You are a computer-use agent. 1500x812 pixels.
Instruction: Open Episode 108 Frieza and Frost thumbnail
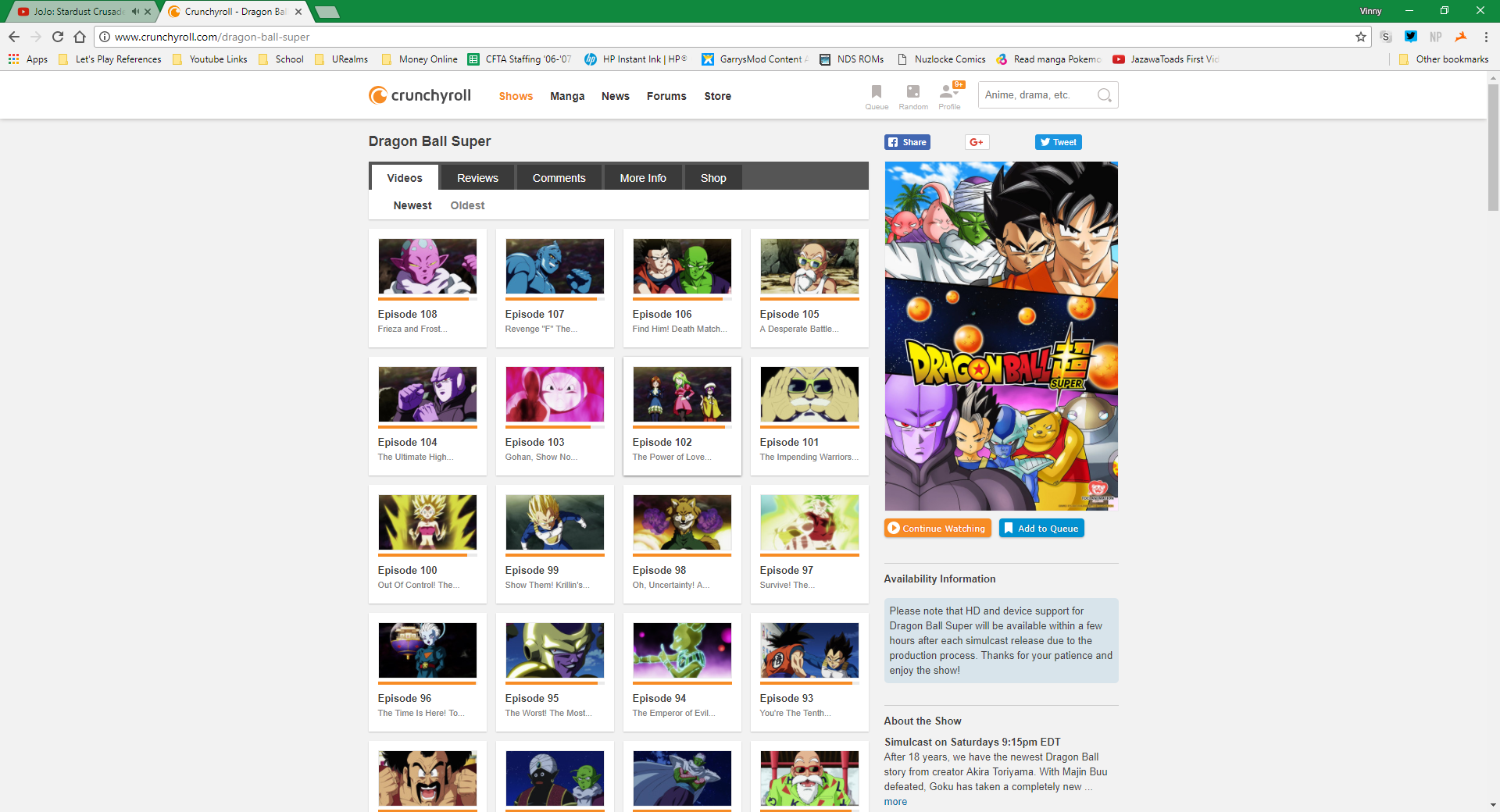(x=427, y=266)
